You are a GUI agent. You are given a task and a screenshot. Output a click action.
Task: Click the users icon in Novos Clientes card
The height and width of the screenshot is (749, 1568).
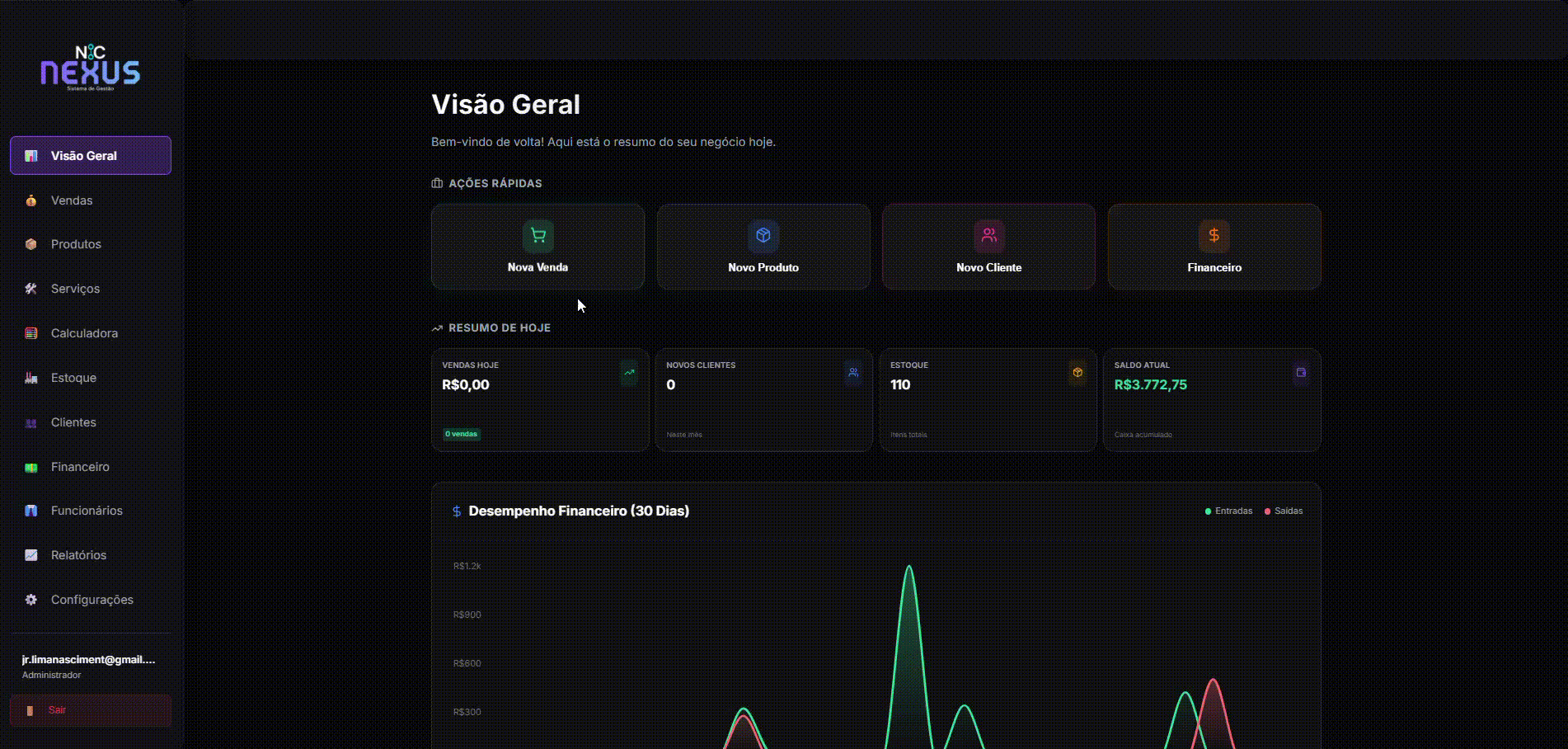point(853,373)
